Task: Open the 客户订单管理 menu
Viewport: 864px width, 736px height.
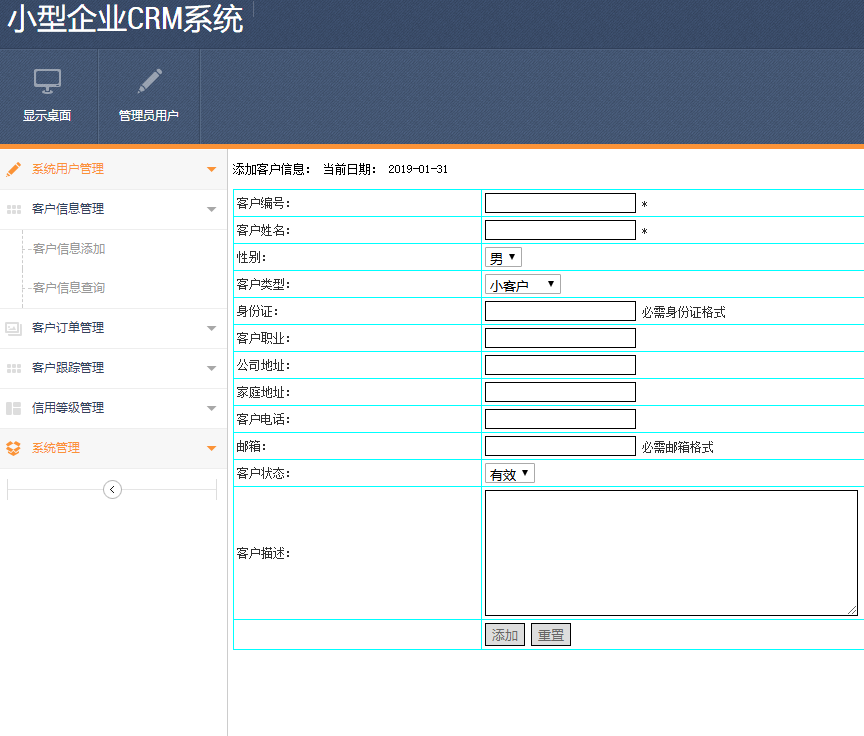Action: click(x=114, y=328)
